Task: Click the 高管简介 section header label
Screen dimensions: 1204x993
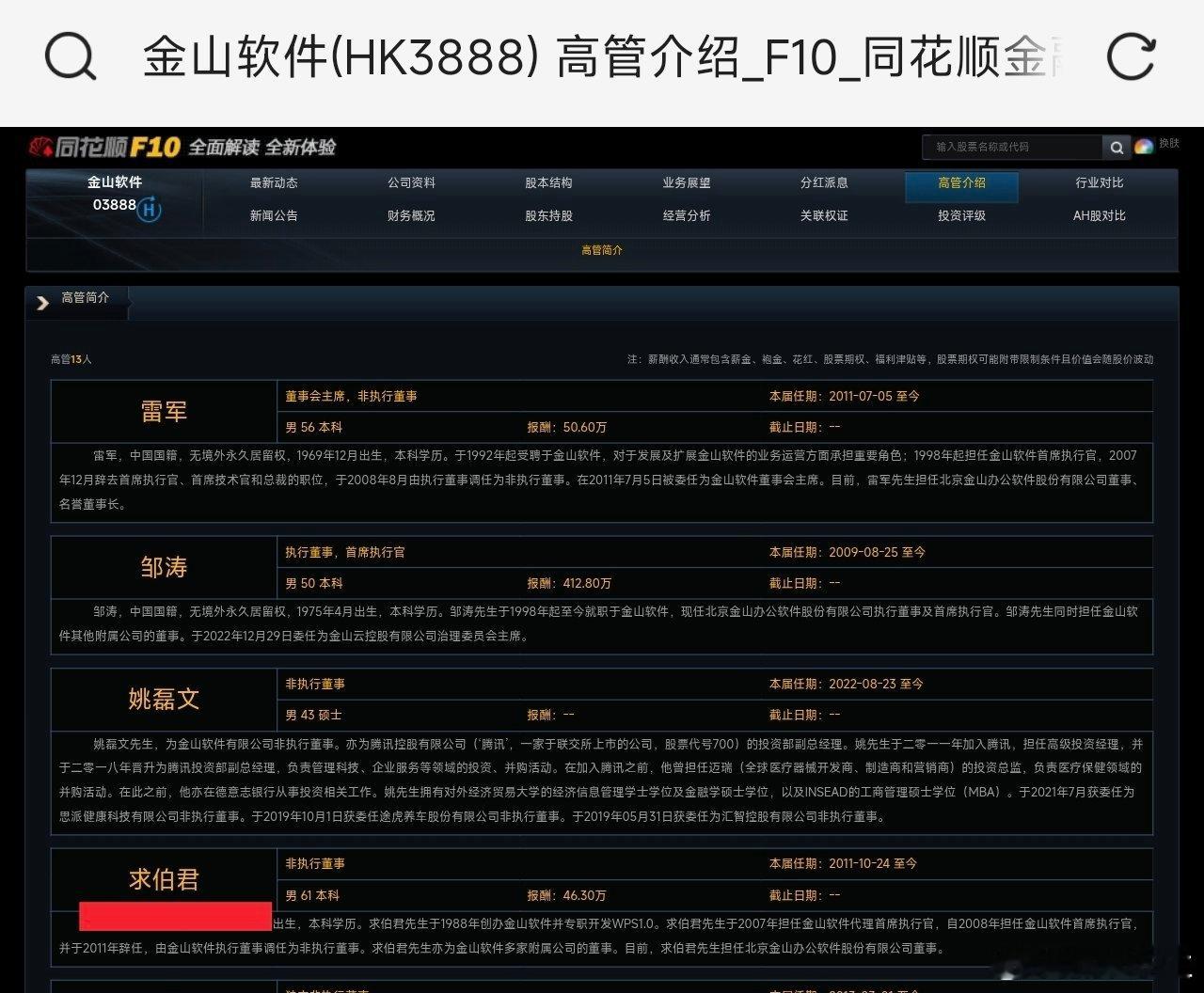Action: (x=85, y=297)
